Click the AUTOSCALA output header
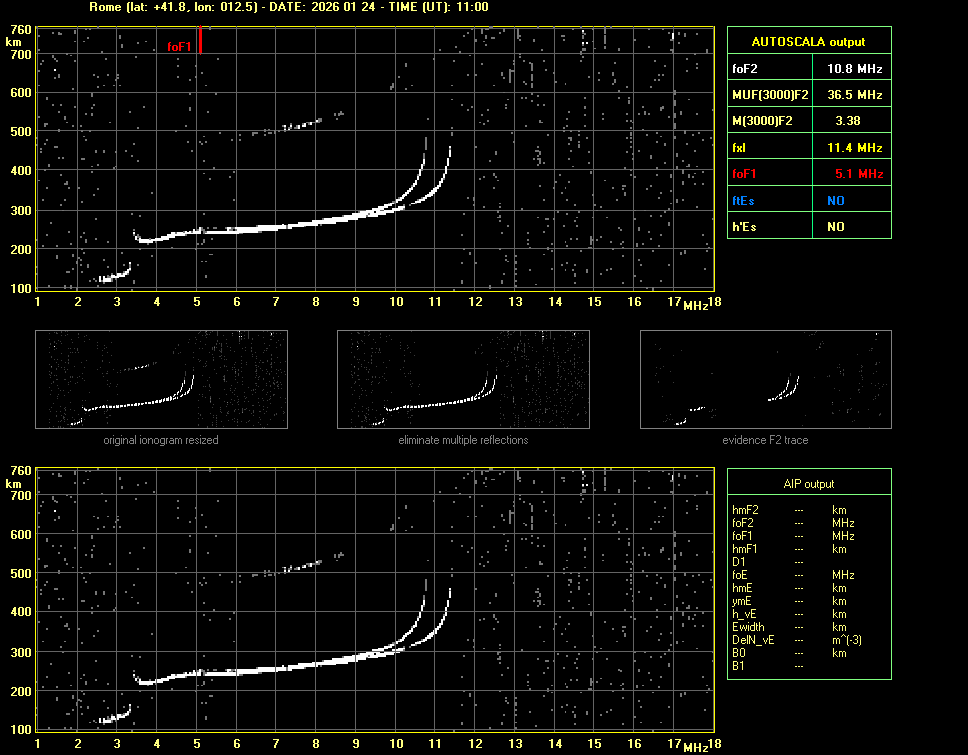 [x=809, y=41]
